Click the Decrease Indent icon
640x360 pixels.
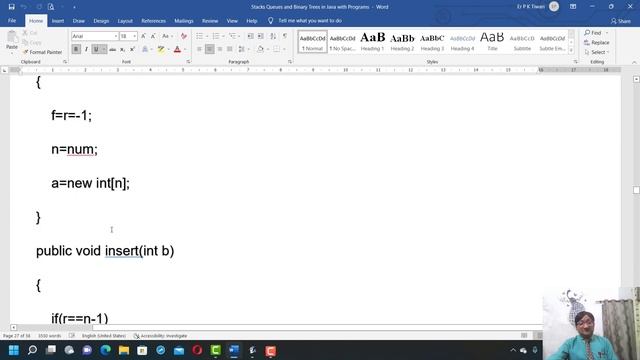[x=251, y=36]
